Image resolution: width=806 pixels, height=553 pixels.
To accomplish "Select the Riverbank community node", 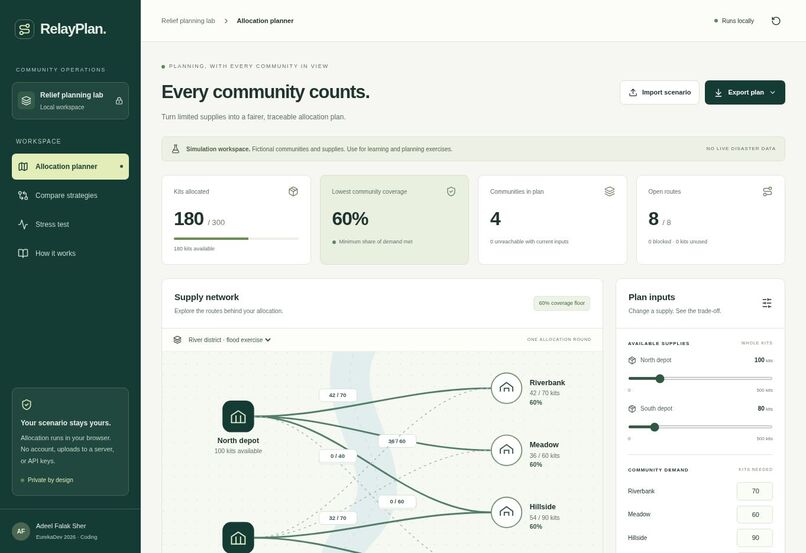I will [x=506, y=388].
